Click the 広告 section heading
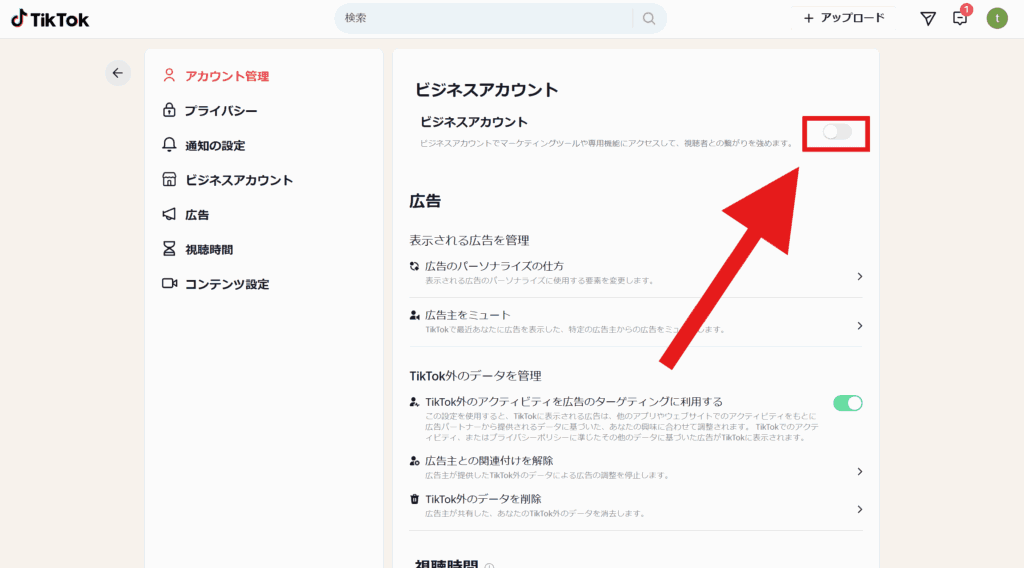1024x568 pixels. tap(425, 201)
